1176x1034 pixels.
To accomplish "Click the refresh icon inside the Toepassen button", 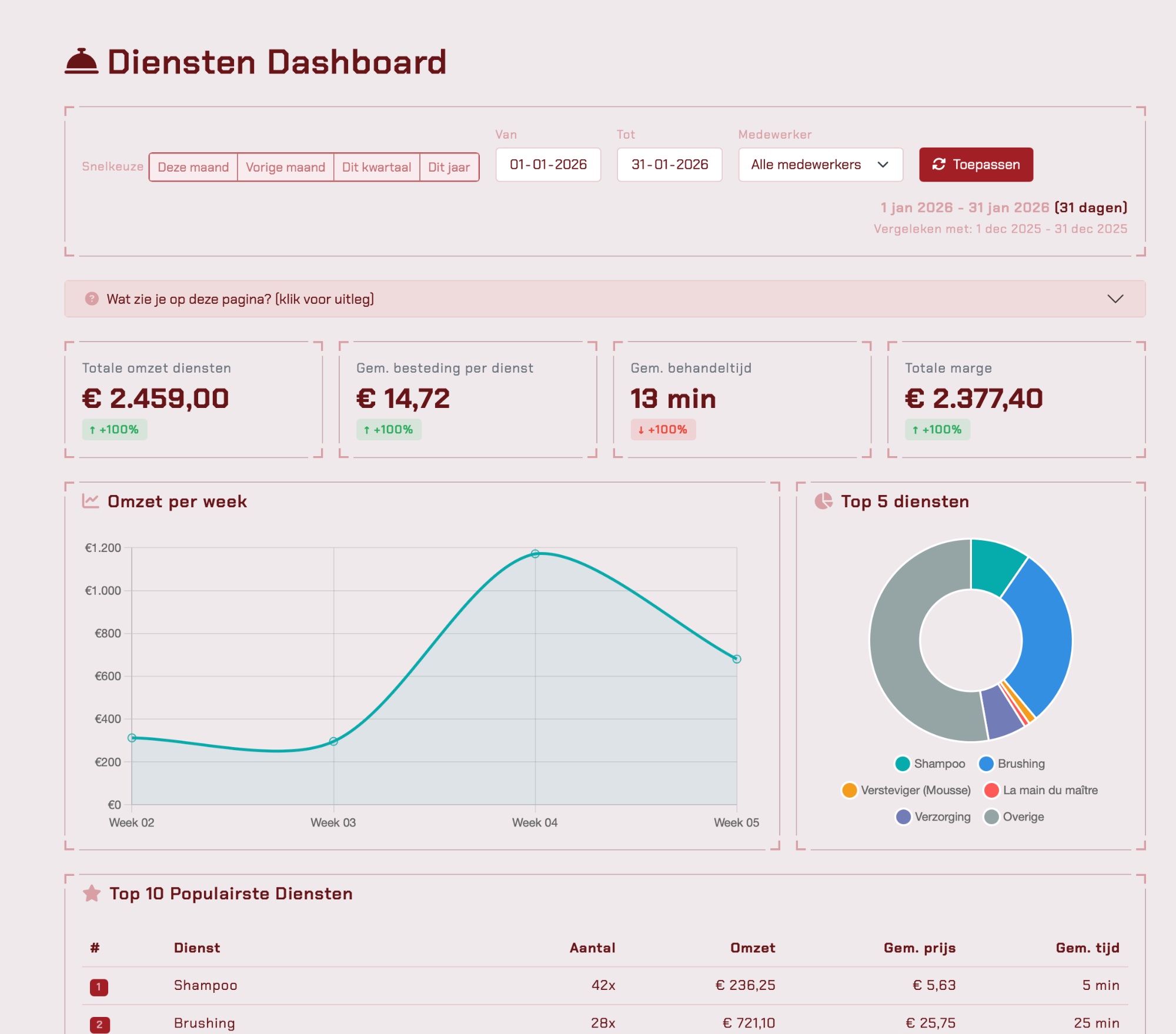I will point(938,165).
